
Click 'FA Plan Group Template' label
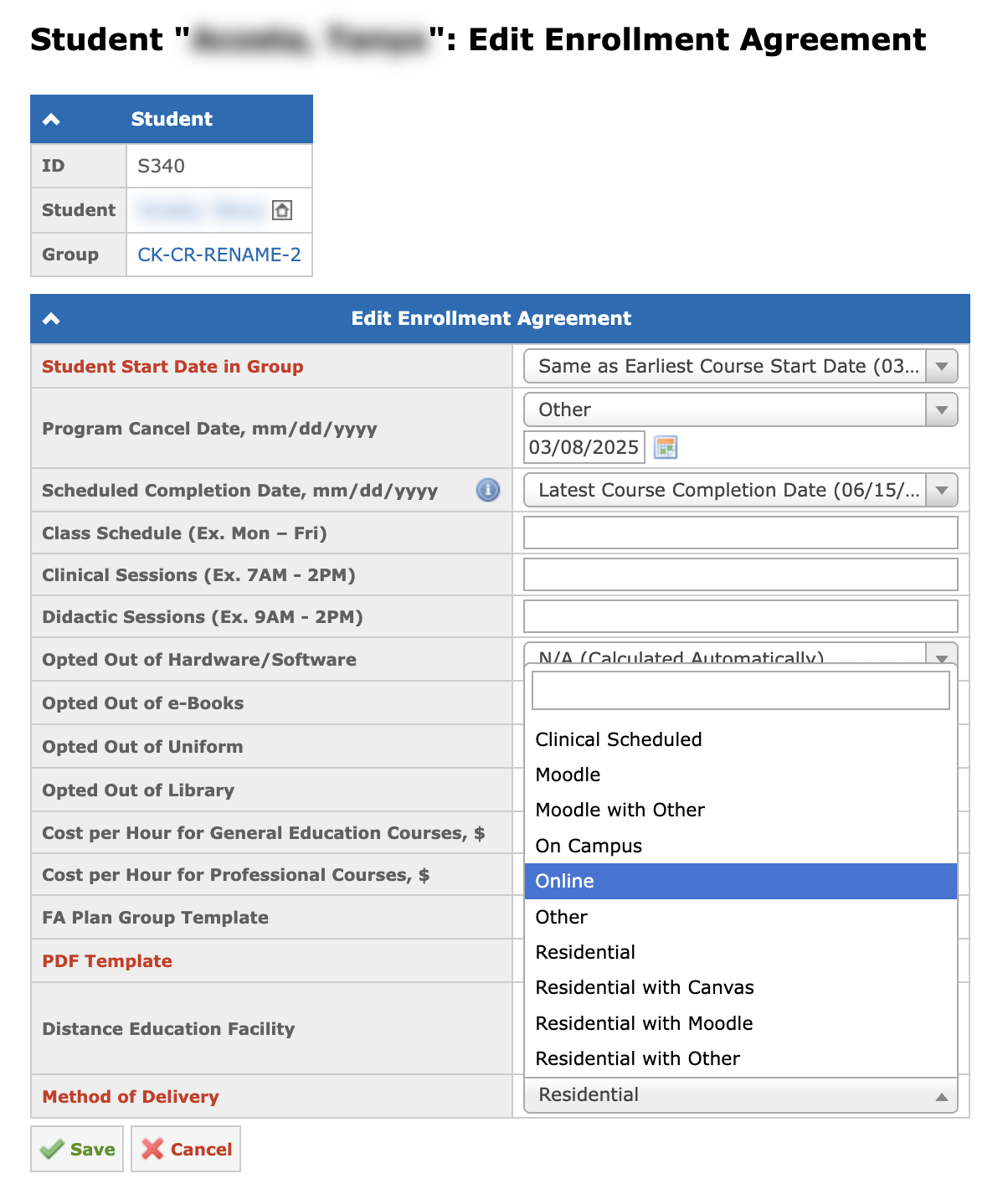pyautogui.click(x=155, y=917)
